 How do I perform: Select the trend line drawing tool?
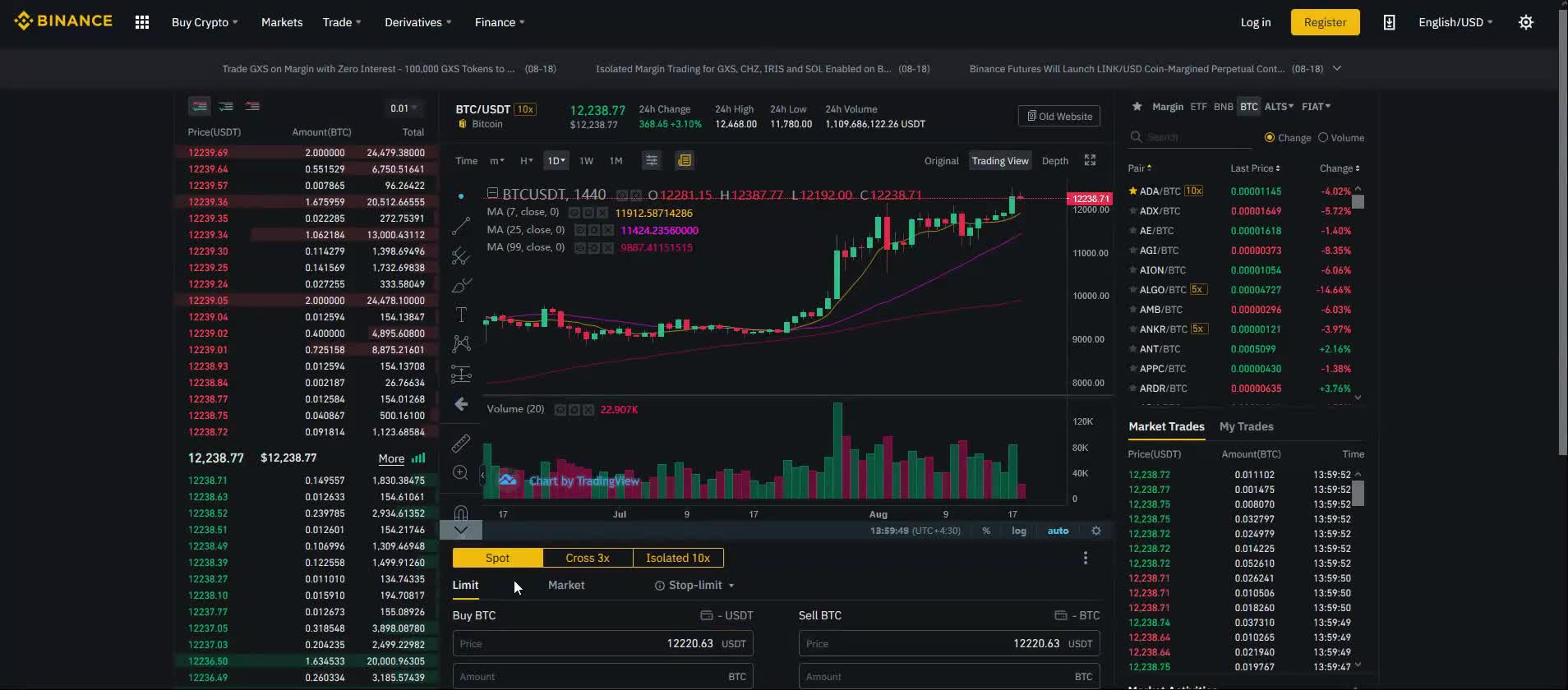(x=461, y=226)
